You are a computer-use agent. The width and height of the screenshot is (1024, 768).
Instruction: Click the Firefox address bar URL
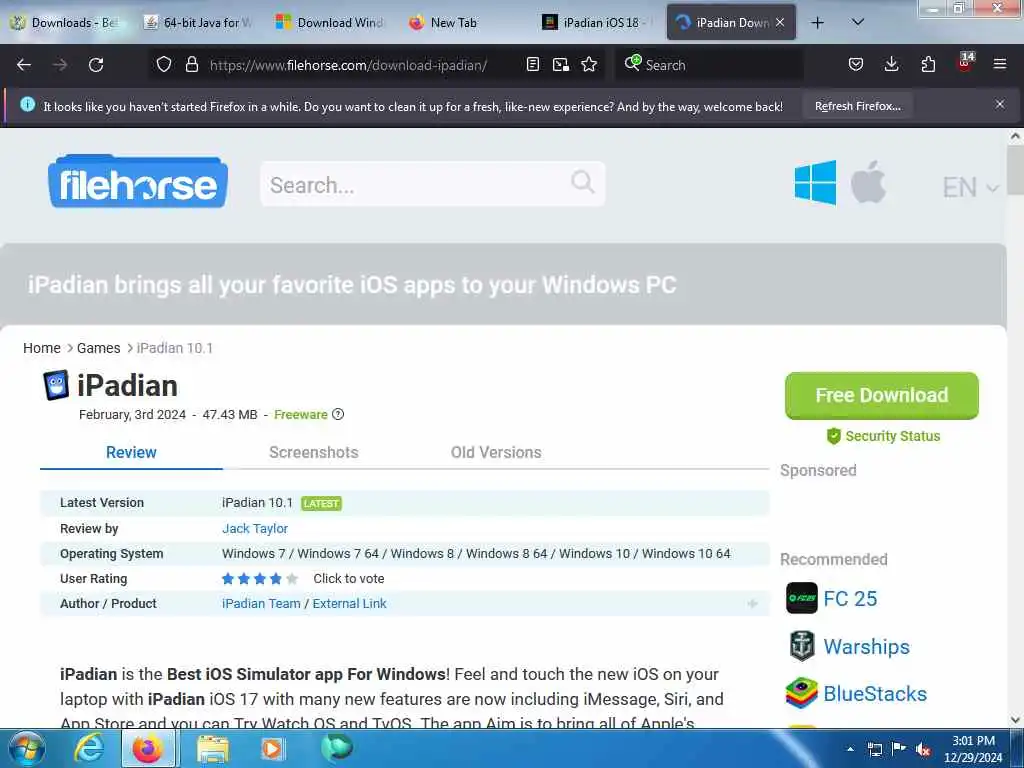coord(348,65)
